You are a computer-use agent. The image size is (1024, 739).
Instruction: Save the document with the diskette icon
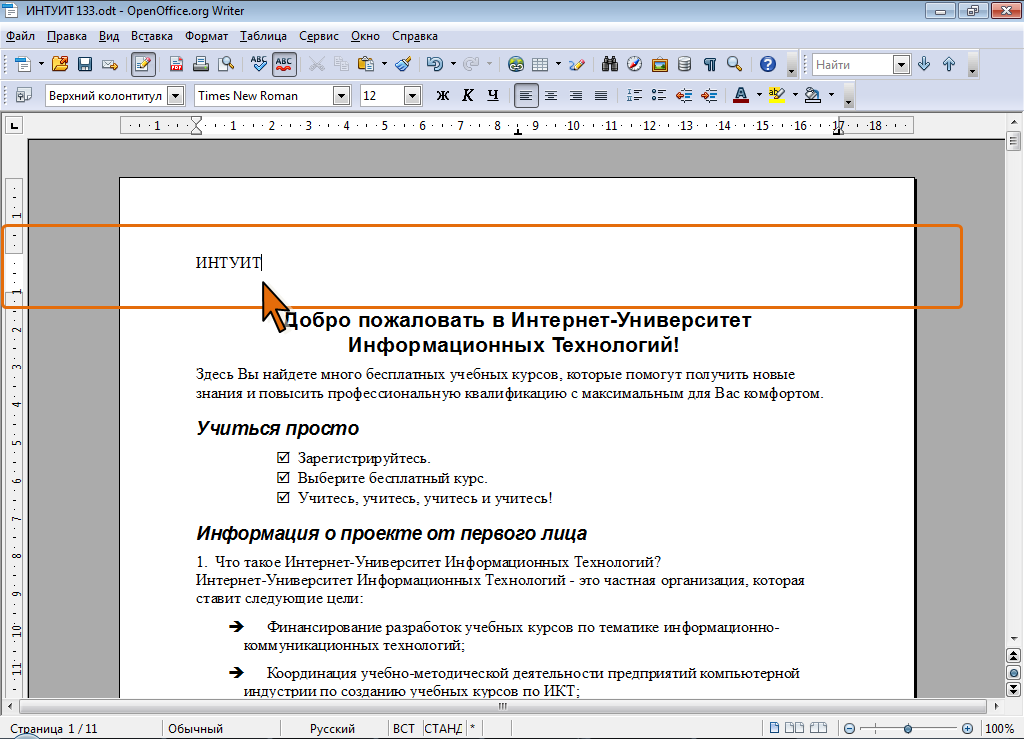pos(85,64)
